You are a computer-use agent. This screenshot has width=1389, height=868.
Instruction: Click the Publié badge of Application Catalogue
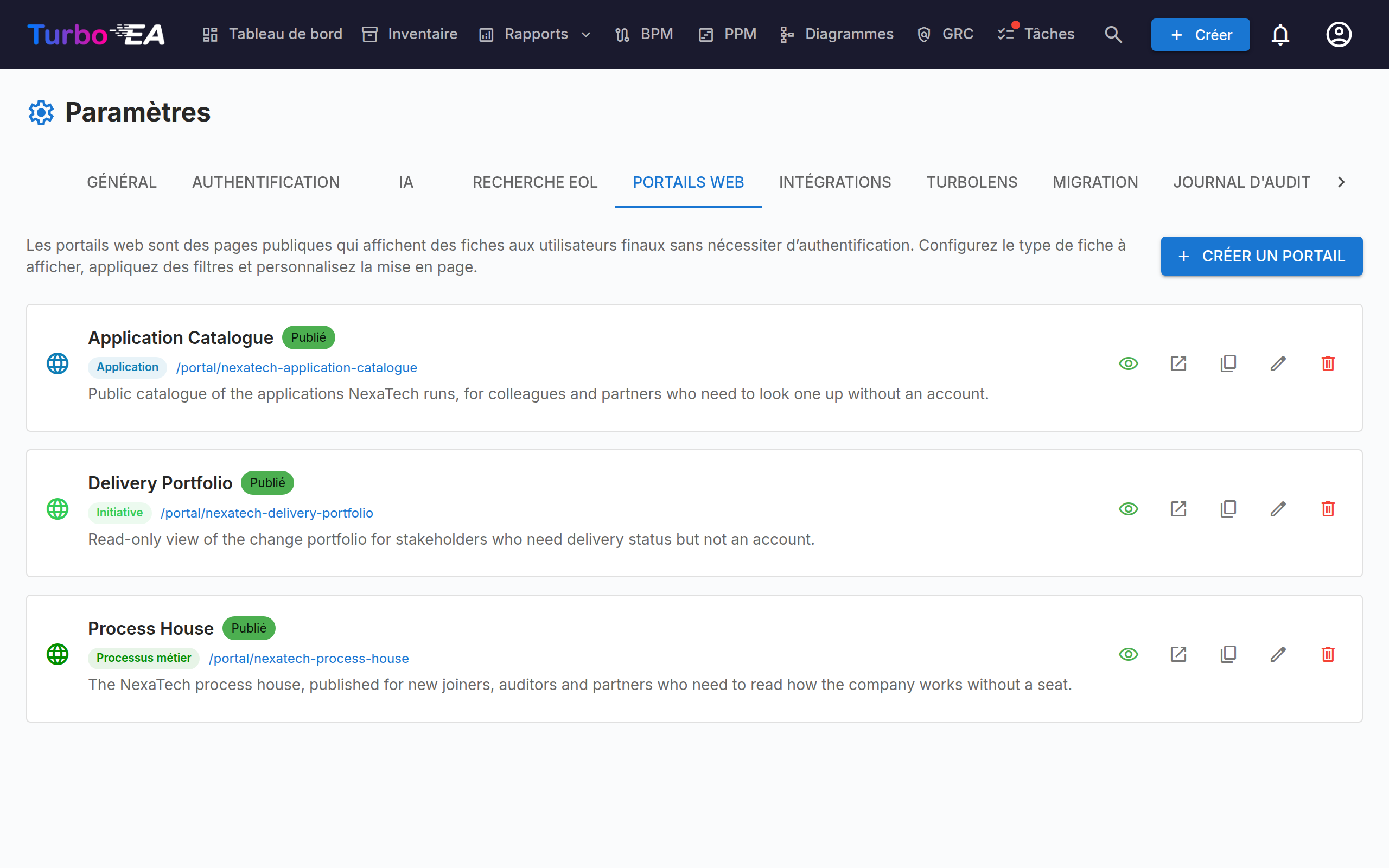(308, 337)
